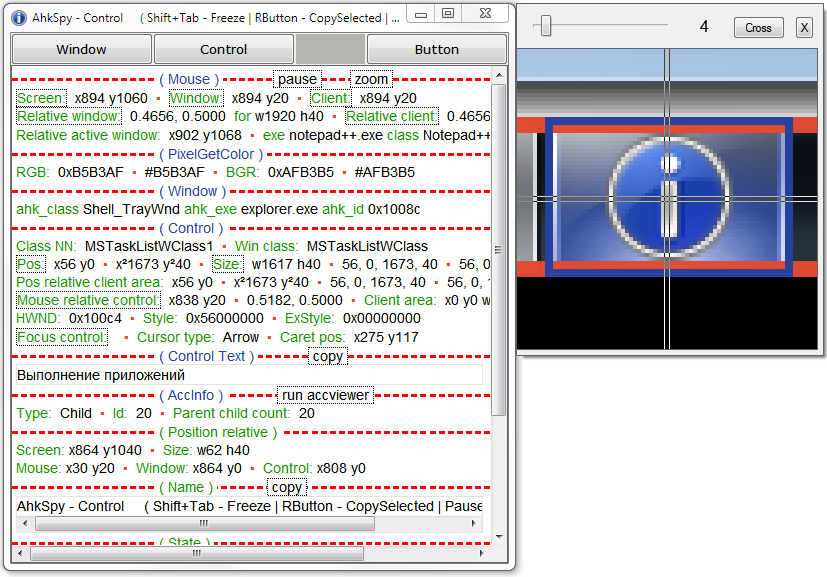This screenshot has width=827, height=577.
Task: Click the magnified info icon in zoom preview
Action: point(669,198)
